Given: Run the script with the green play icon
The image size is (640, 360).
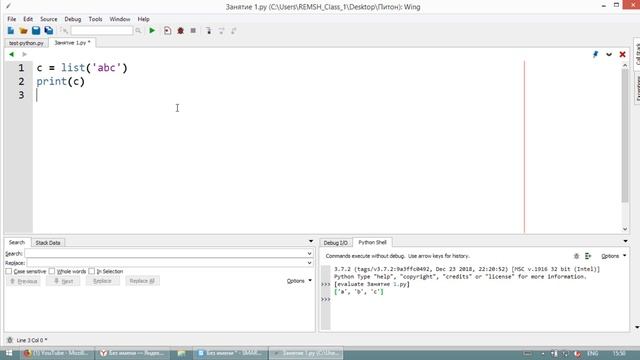Looking at the screenshot, I should [152, 31].
